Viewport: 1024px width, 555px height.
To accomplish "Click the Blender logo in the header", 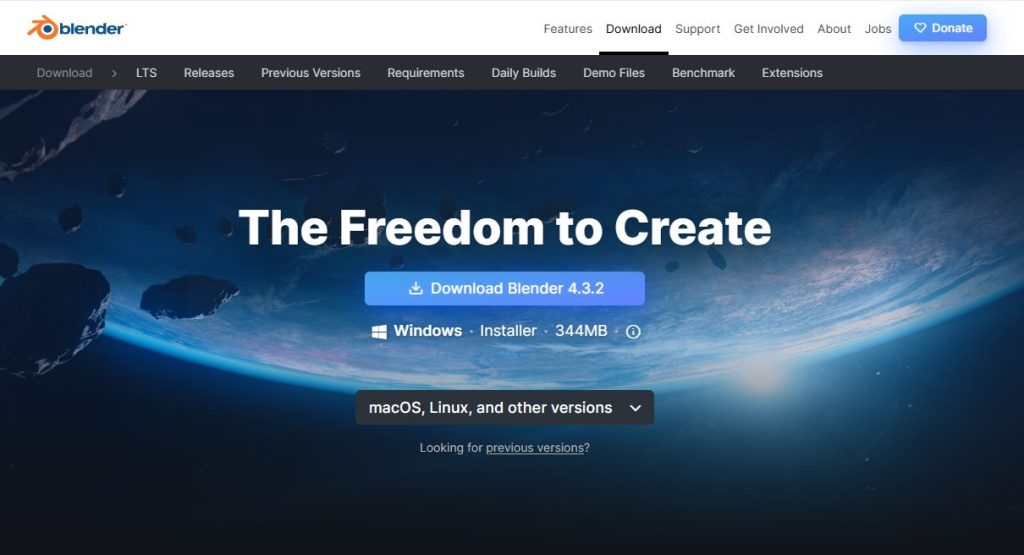I will pyautogui.click(x=76, y=28).
